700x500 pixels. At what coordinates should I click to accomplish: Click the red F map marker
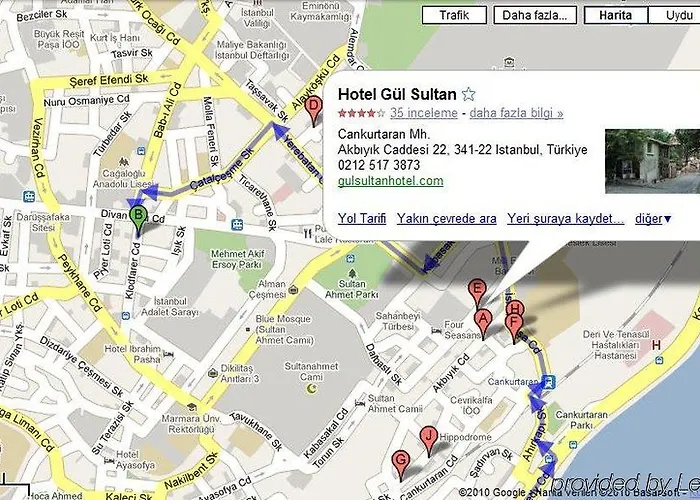[x=514, y=327]
